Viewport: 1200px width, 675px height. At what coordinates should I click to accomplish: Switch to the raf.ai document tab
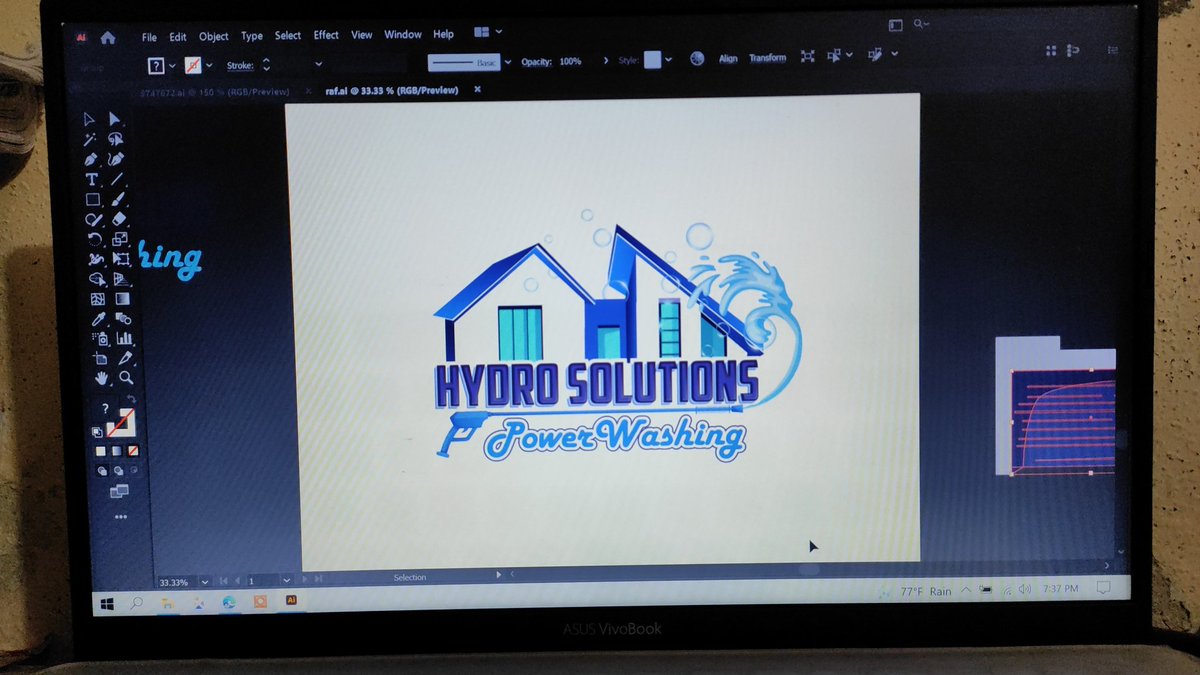[391, 90]
